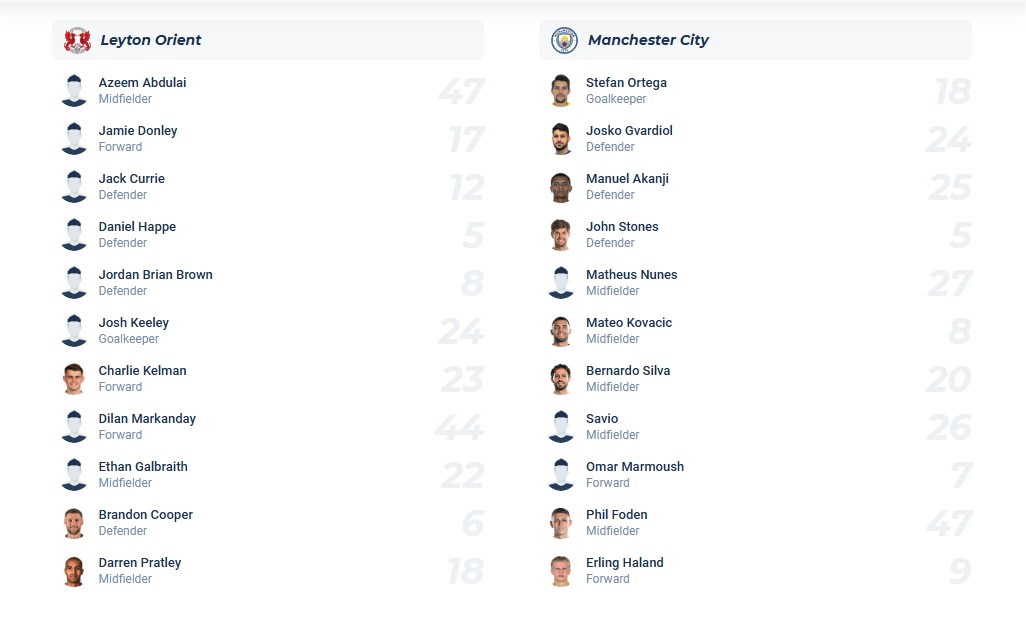
Task: Click Charlie Kelman's profile picture
Action: click(74, 378)
